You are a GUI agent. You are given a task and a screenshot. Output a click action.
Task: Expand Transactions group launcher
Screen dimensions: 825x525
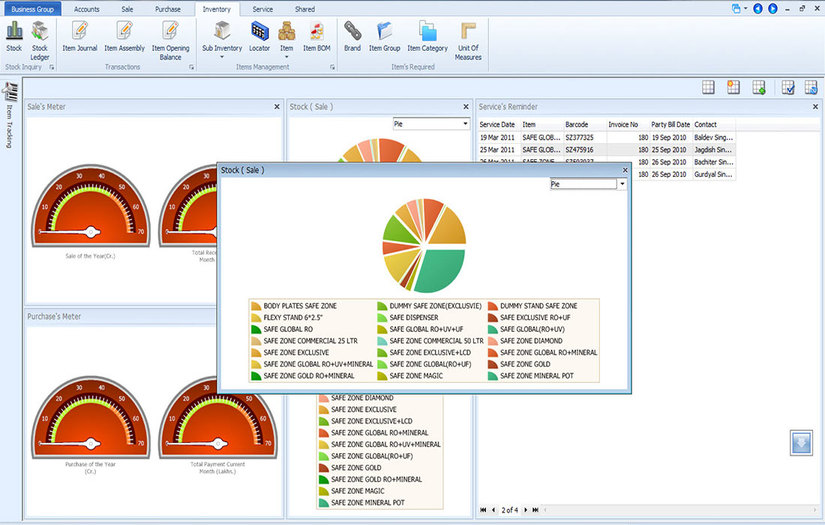[192, 67]
